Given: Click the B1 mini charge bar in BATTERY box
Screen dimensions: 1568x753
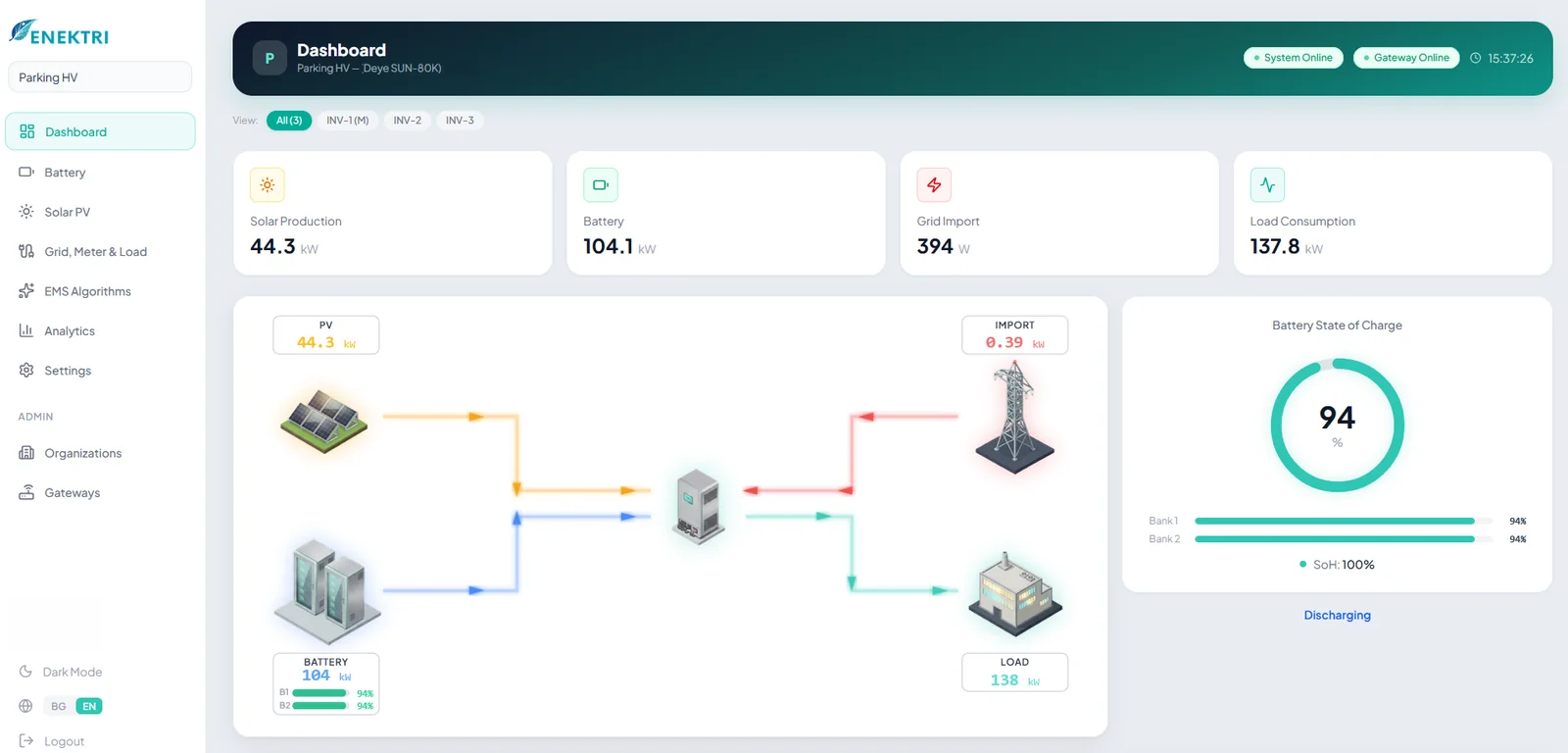Looking at the screenshot, I should [320, 693].
